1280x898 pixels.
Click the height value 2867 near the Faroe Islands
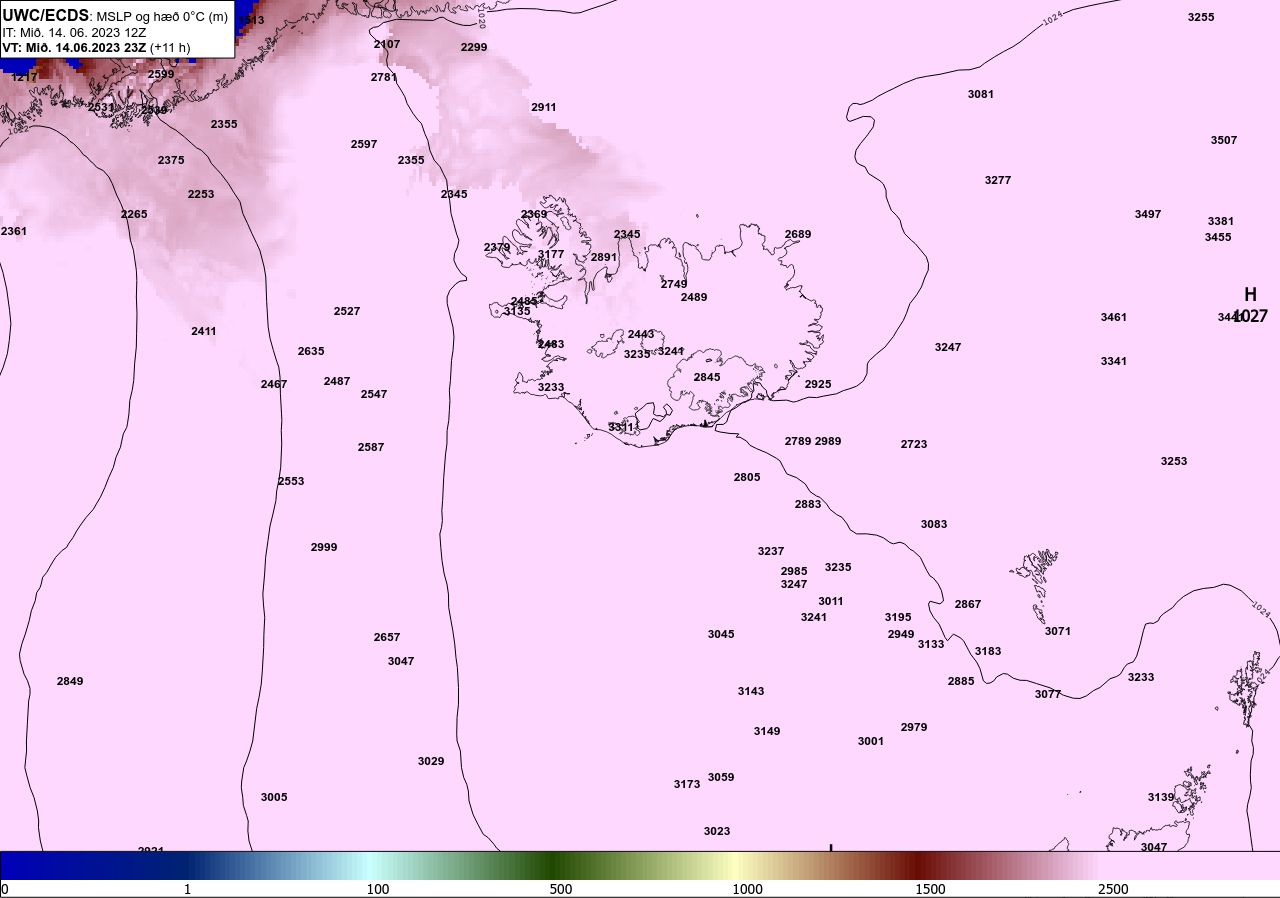pos(968,604)
